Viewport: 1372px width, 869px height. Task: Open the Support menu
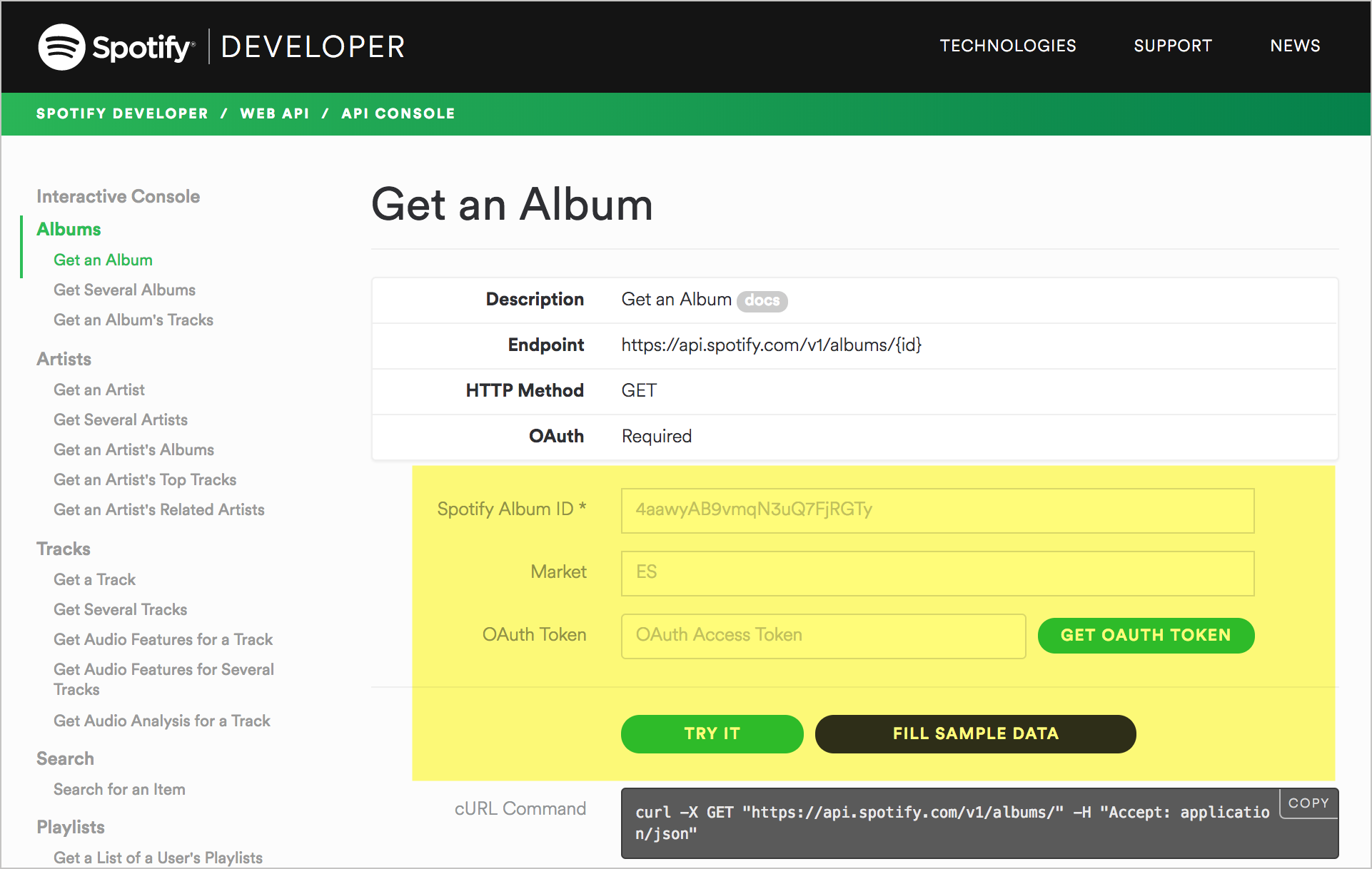[1173, 46]
